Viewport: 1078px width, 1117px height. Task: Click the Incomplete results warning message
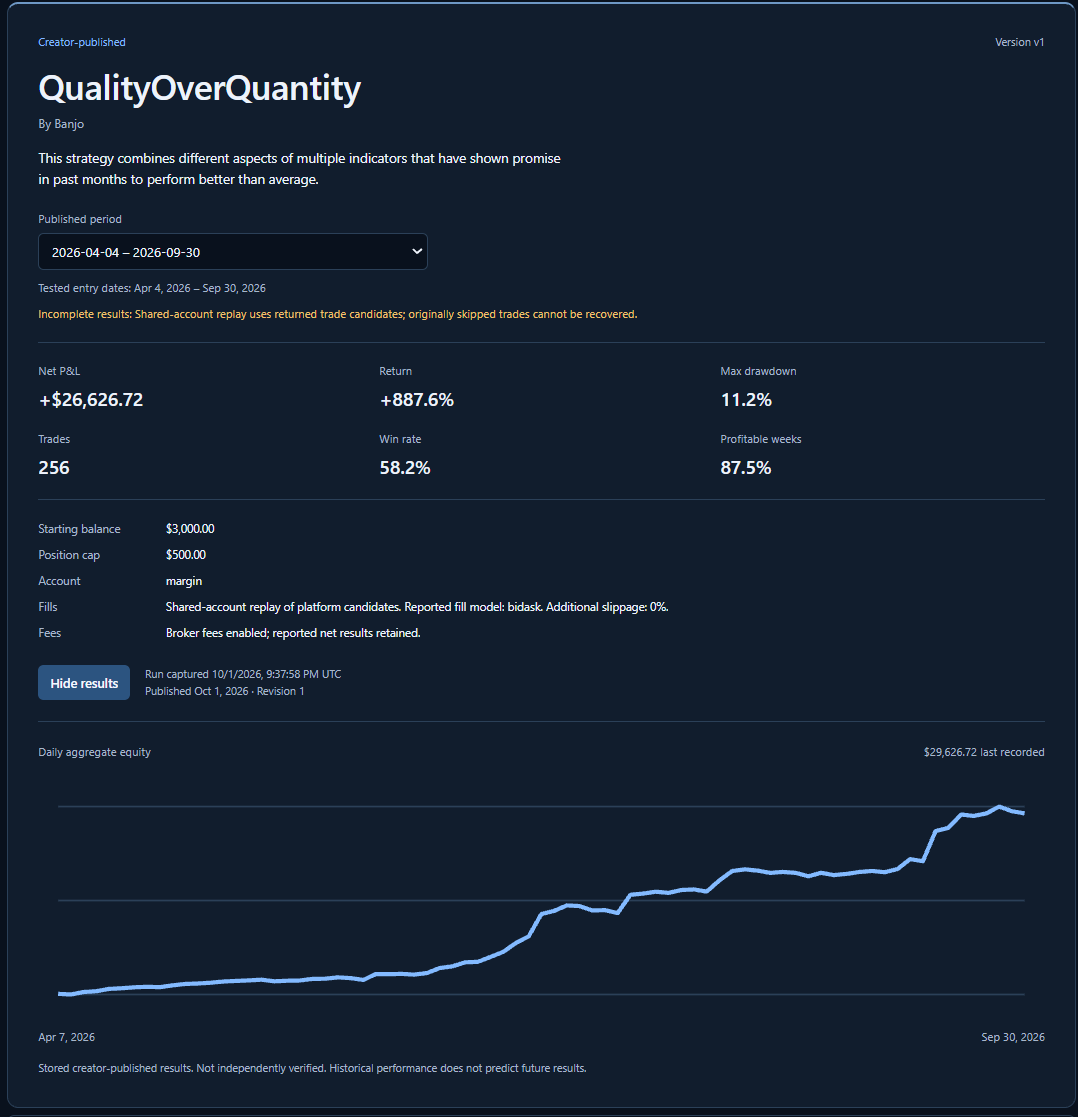[x=338, y=314]
